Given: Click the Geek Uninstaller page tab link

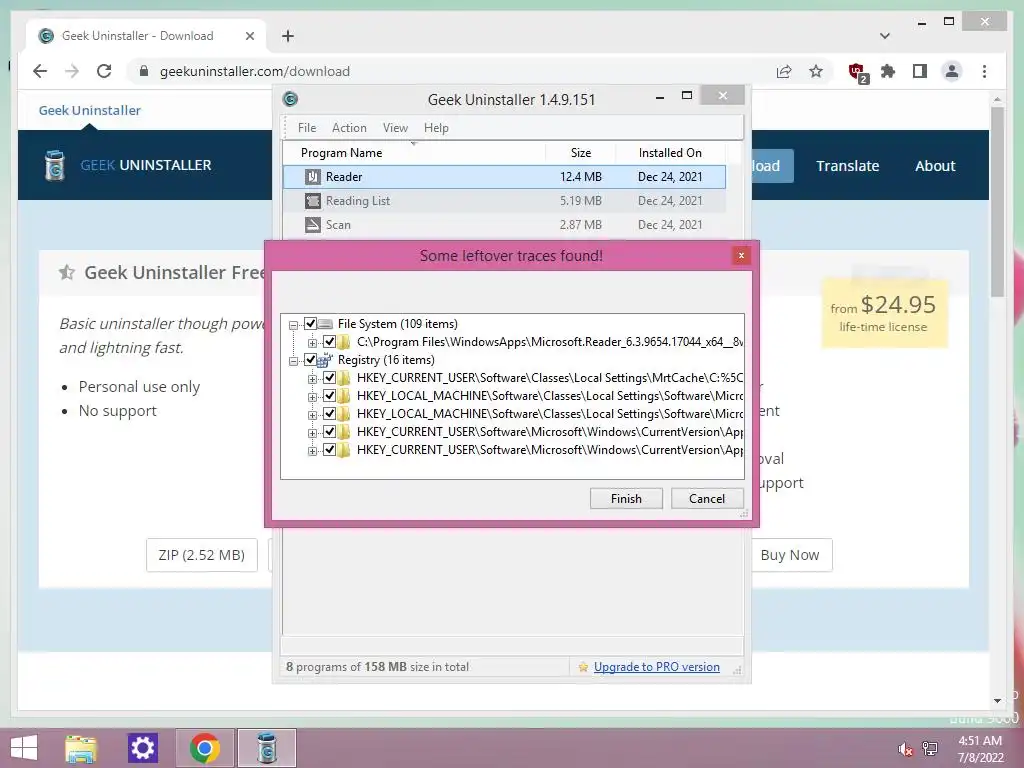Looking at the screenshot, I should pyautogui.click(x=89, y=110).
